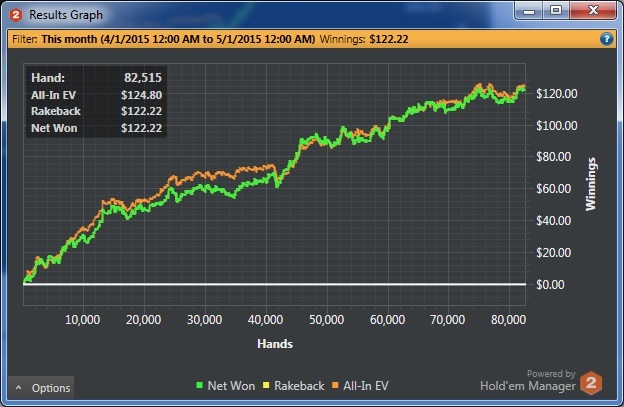
Task: Close the Results Graph window
Action: (x=593, y=11)
